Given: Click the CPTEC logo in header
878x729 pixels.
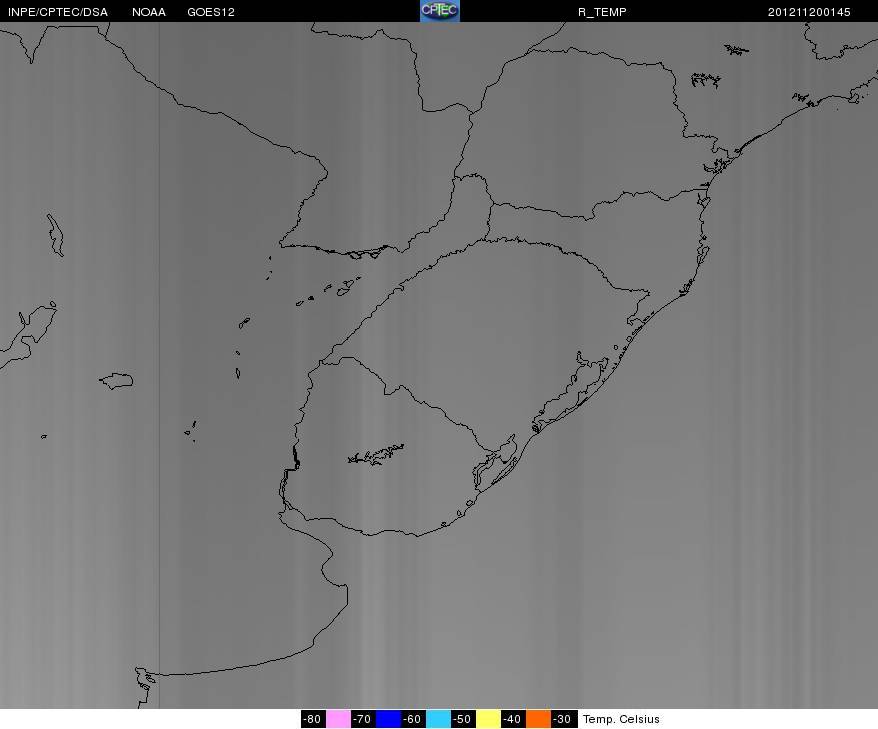Looking at the screenshot, I should [x=440, y=11].
